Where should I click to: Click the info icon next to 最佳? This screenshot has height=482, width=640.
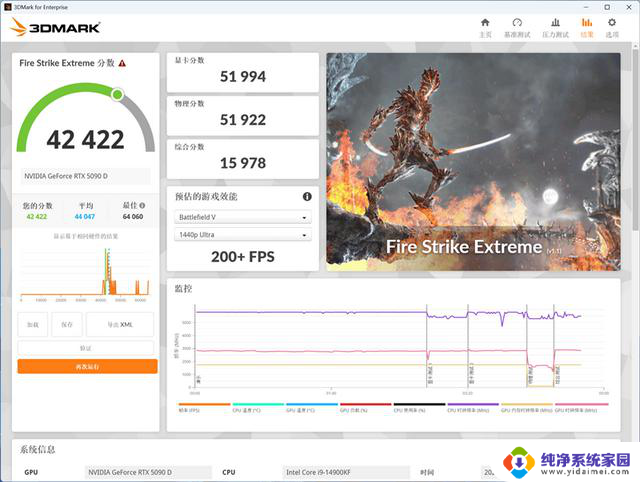coord(142,205)
